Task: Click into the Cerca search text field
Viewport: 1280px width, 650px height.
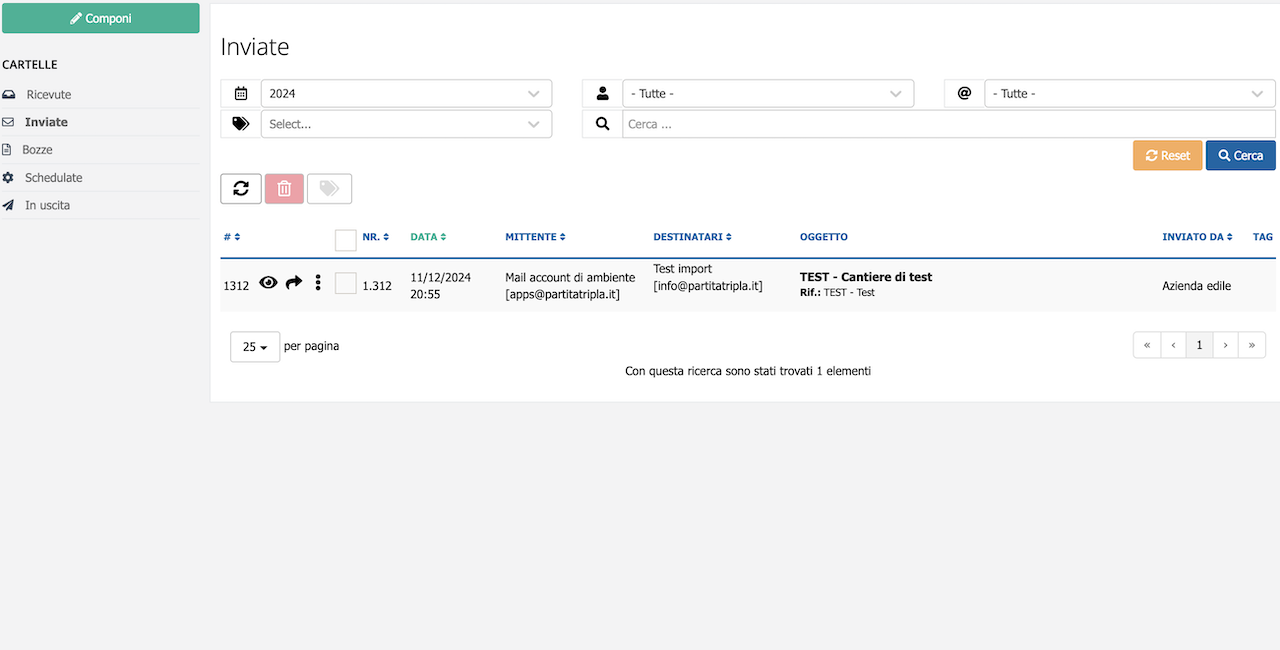Action: (x=949, y=124)
